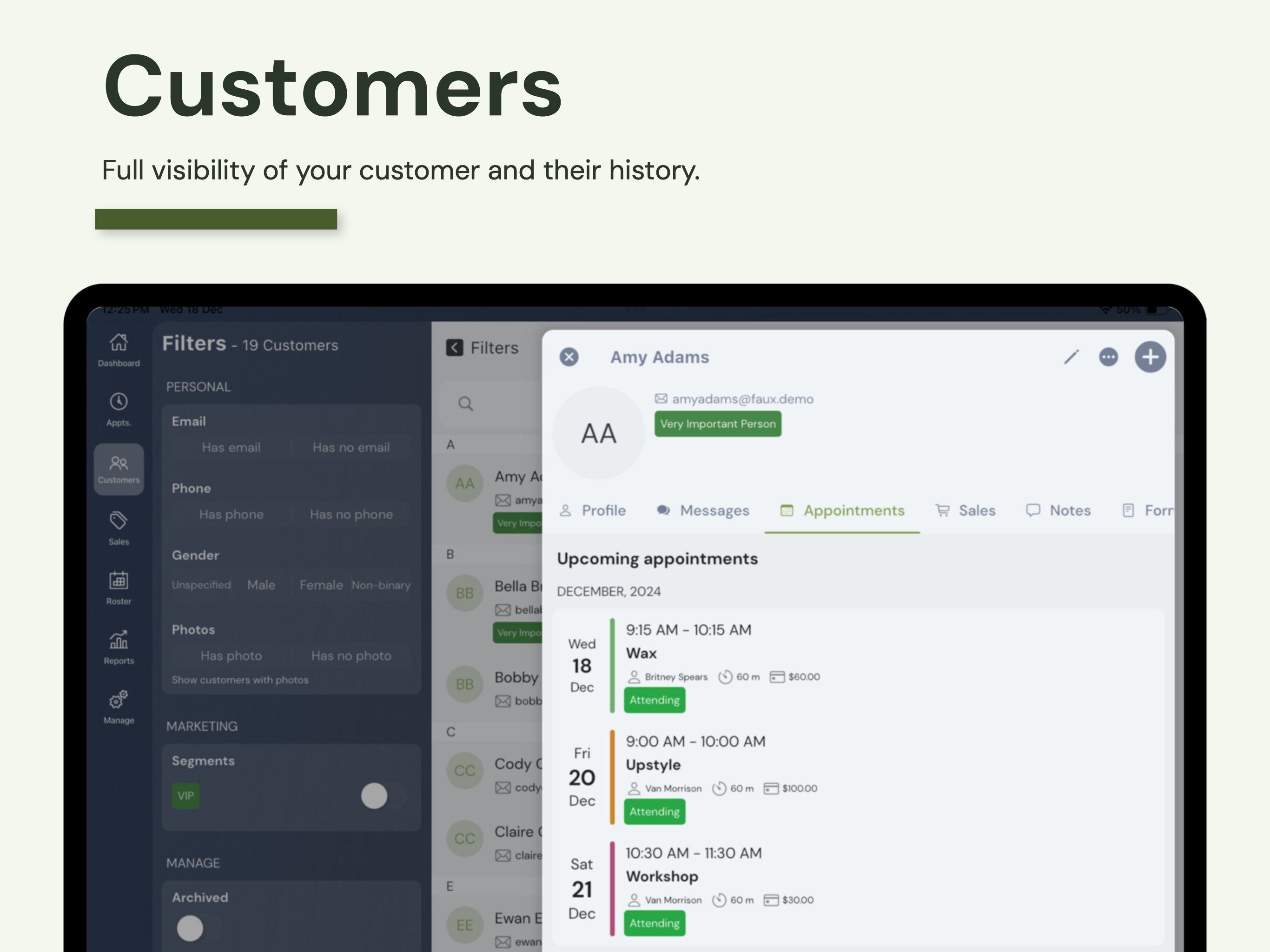Click Cody's CC avatar in list
Image resolution: width=1270 pixels, height=952 pixels.
464,771
